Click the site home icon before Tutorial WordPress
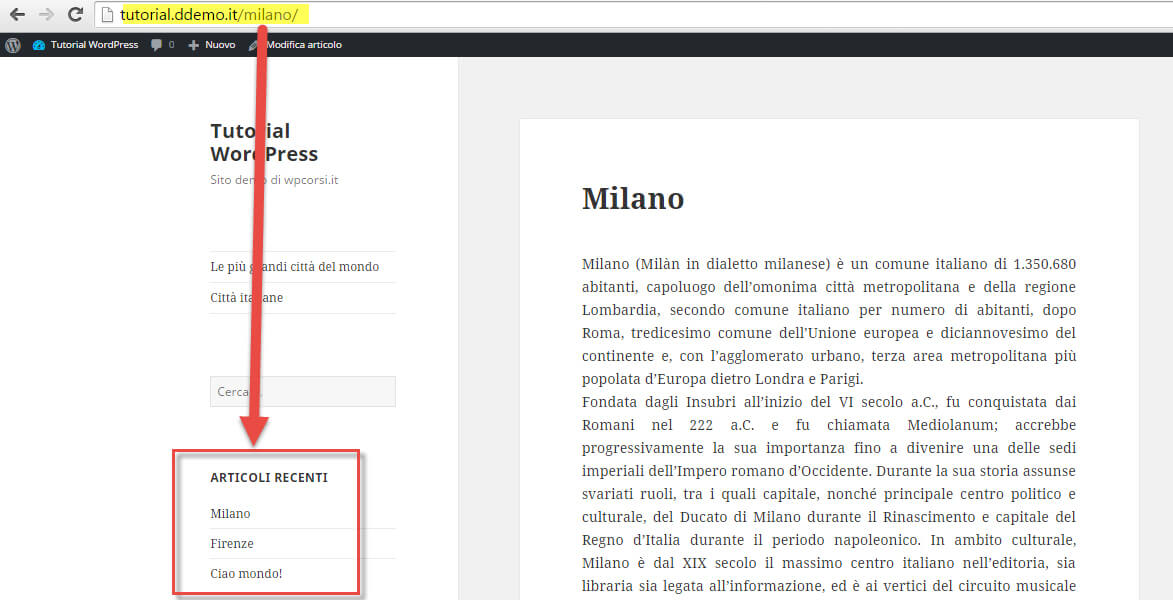 [38, 44]
